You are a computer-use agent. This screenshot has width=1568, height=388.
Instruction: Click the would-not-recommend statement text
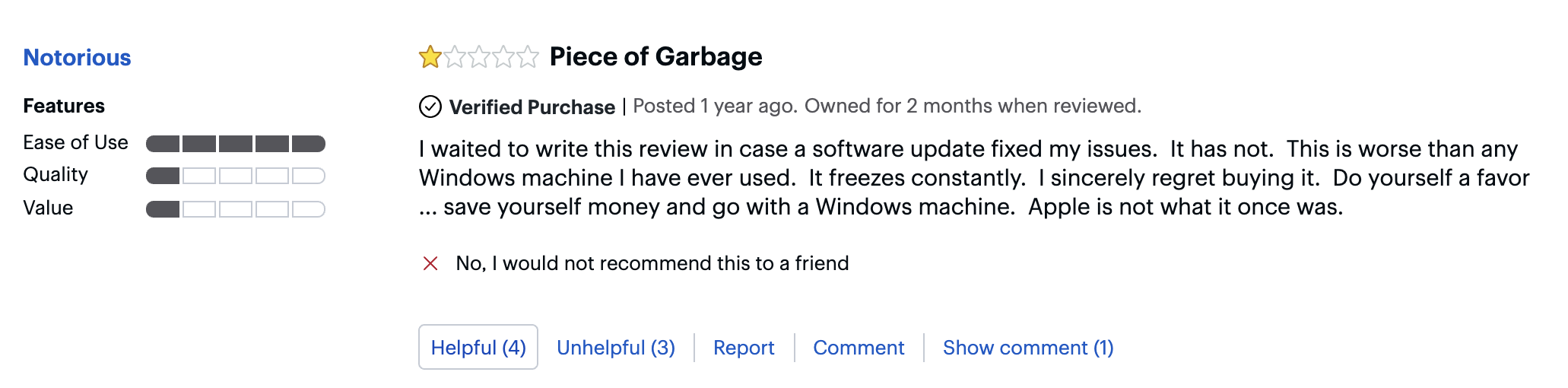pos(652,263)
